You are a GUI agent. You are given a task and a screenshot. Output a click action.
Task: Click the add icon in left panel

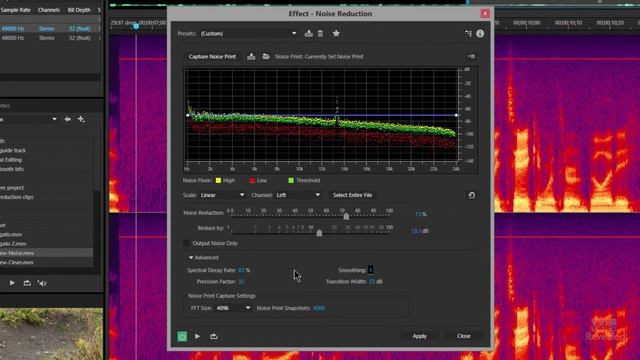pos(81,119)
